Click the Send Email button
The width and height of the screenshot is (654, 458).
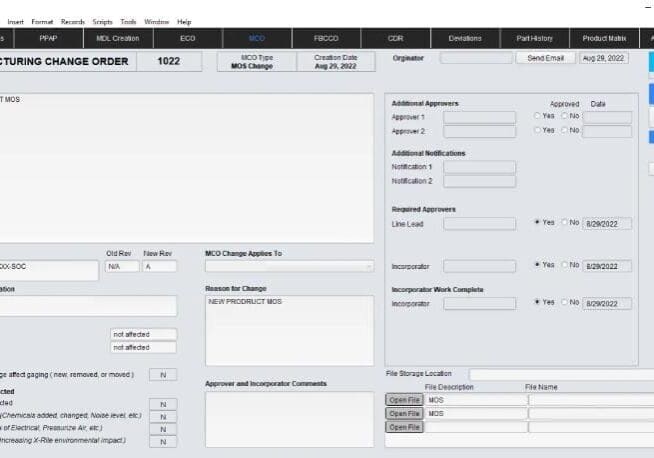[x=546, y=58]
